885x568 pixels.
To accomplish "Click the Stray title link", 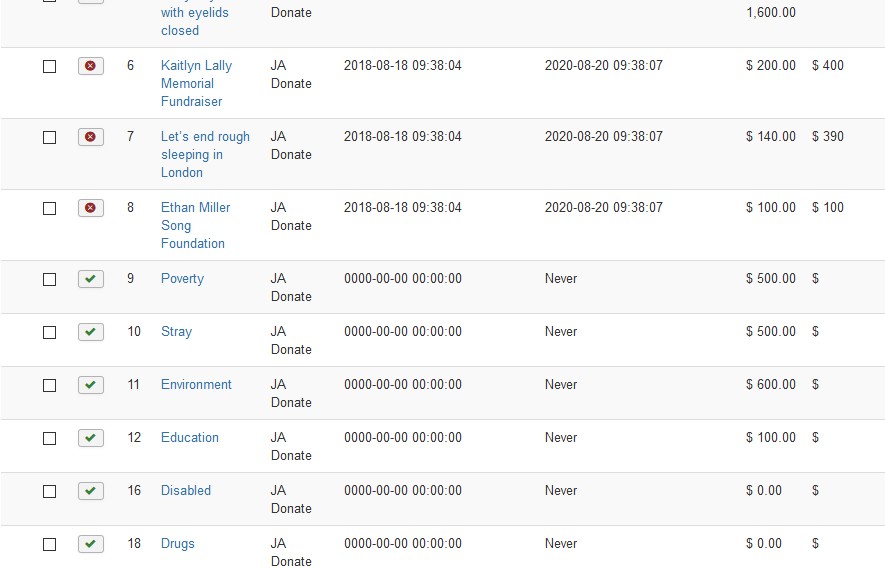I will (176, 331).
